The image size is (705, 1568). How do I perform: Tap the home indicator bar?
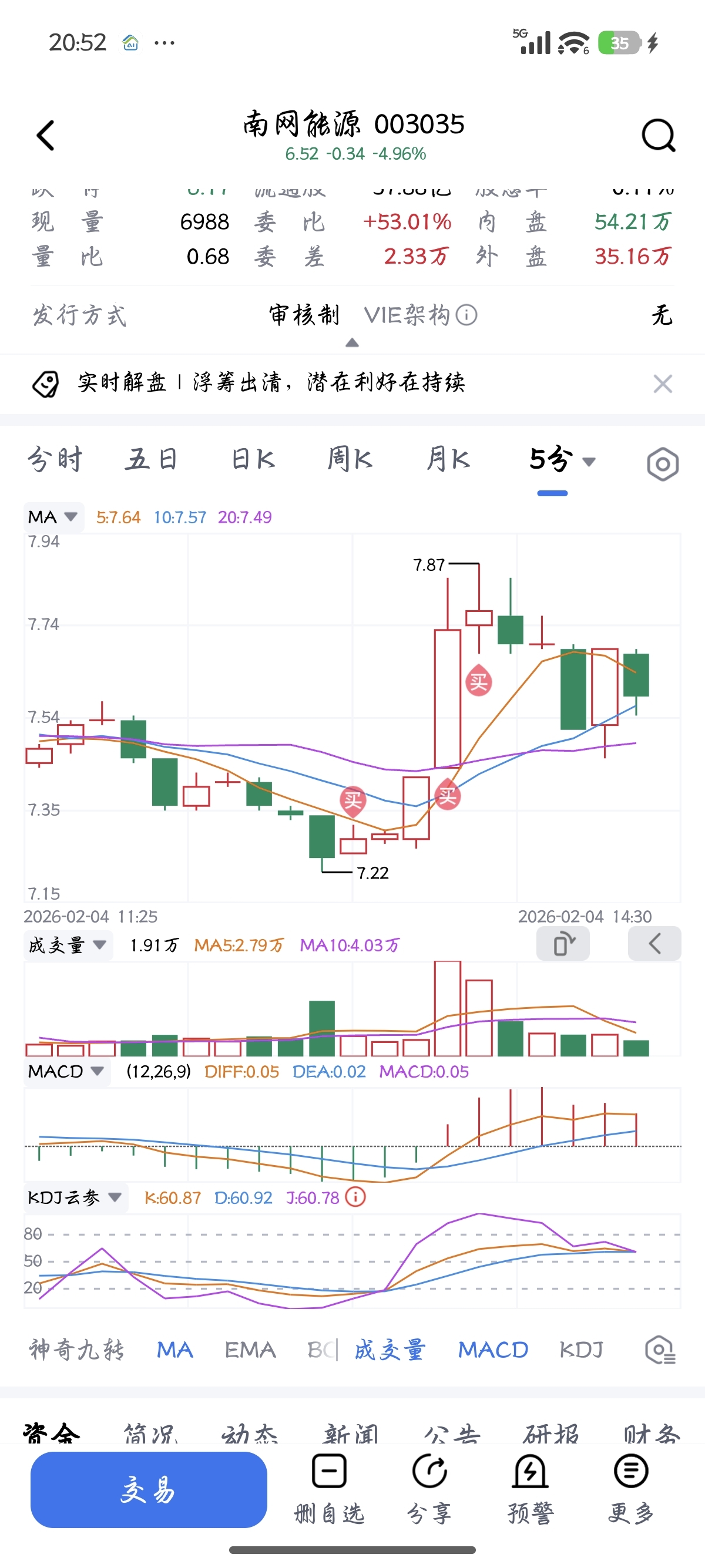click(352, 1550)
